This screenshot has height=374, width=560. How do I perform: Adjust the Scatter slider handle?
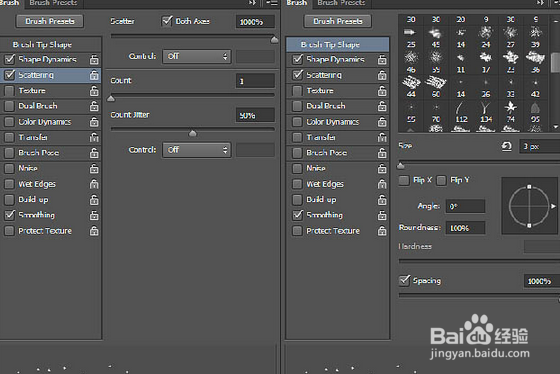(274, 40)
